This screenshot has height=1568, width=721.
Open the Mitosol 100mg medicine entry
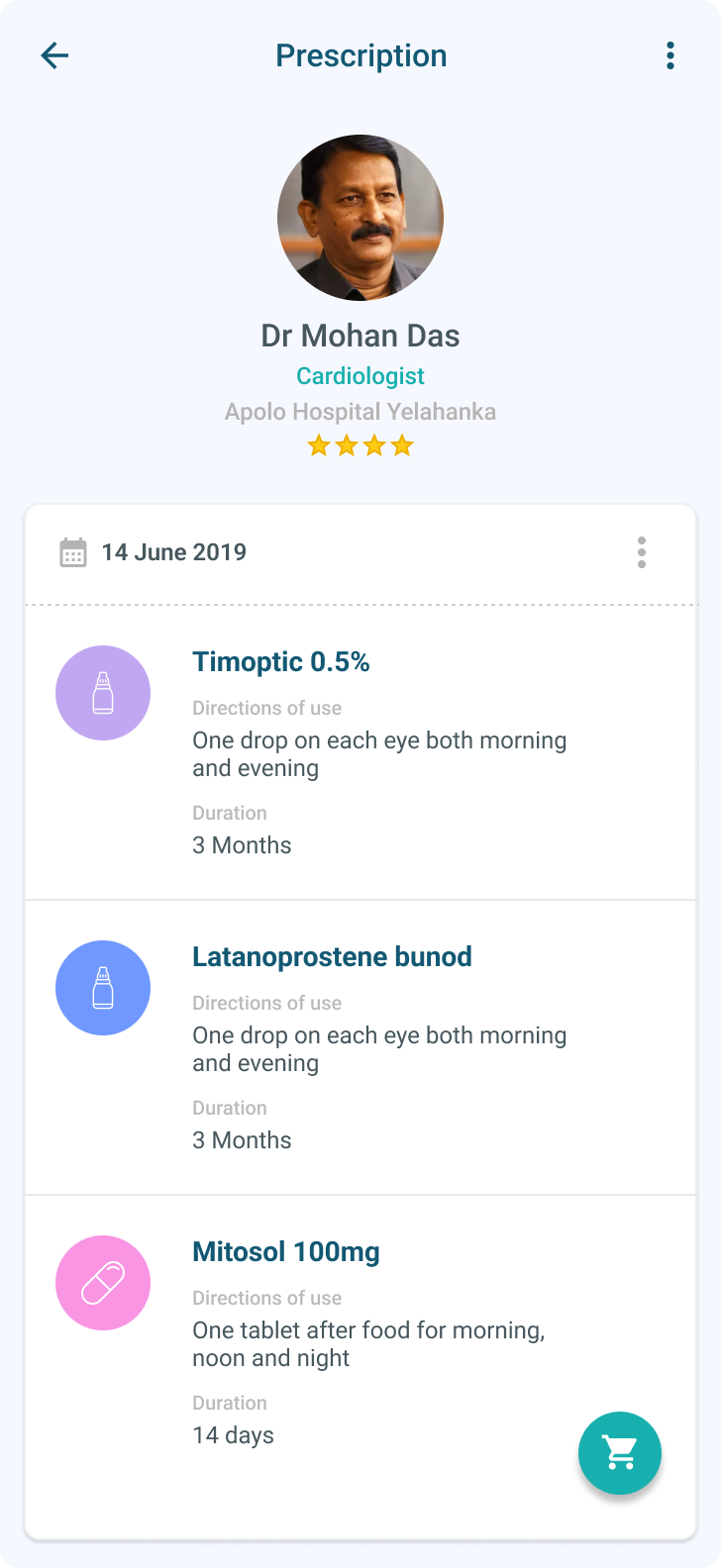(360, 1366)
